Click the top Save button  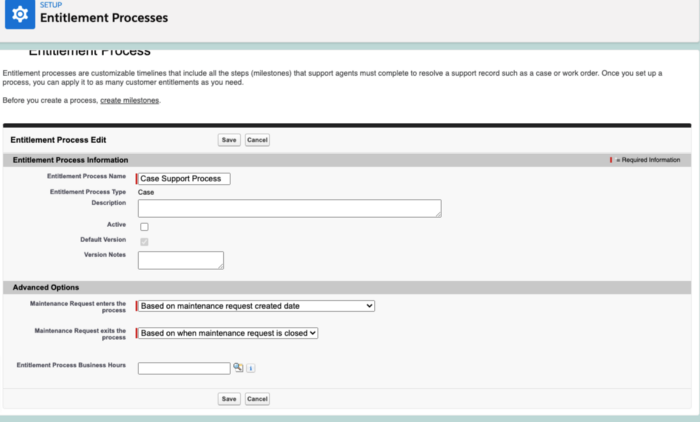(x=229, y=140)
